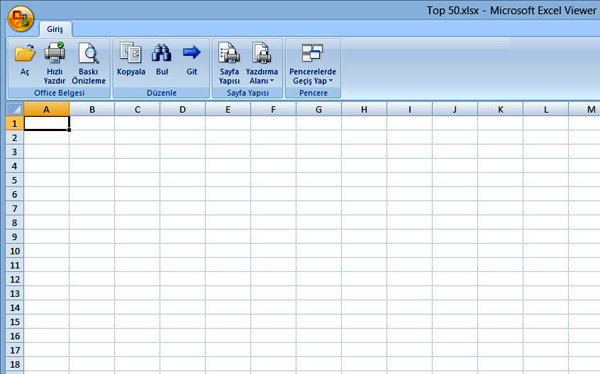Click the Office Belgesi group label
Viewport: 600px width, 374px height.
coord(59,93)
